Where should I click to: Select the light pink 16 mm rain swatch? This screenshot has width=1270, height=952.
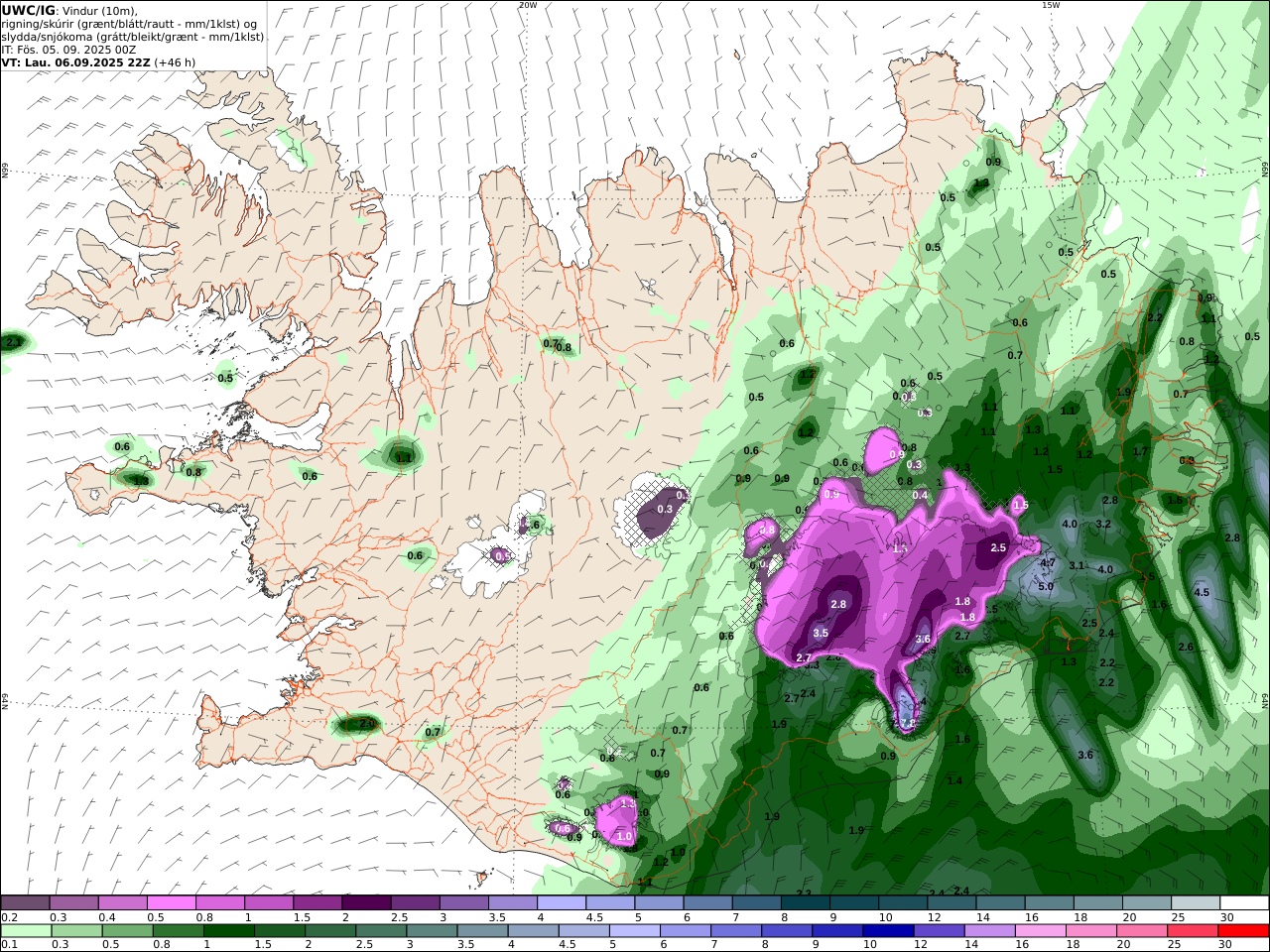(x=1040, y=931)
